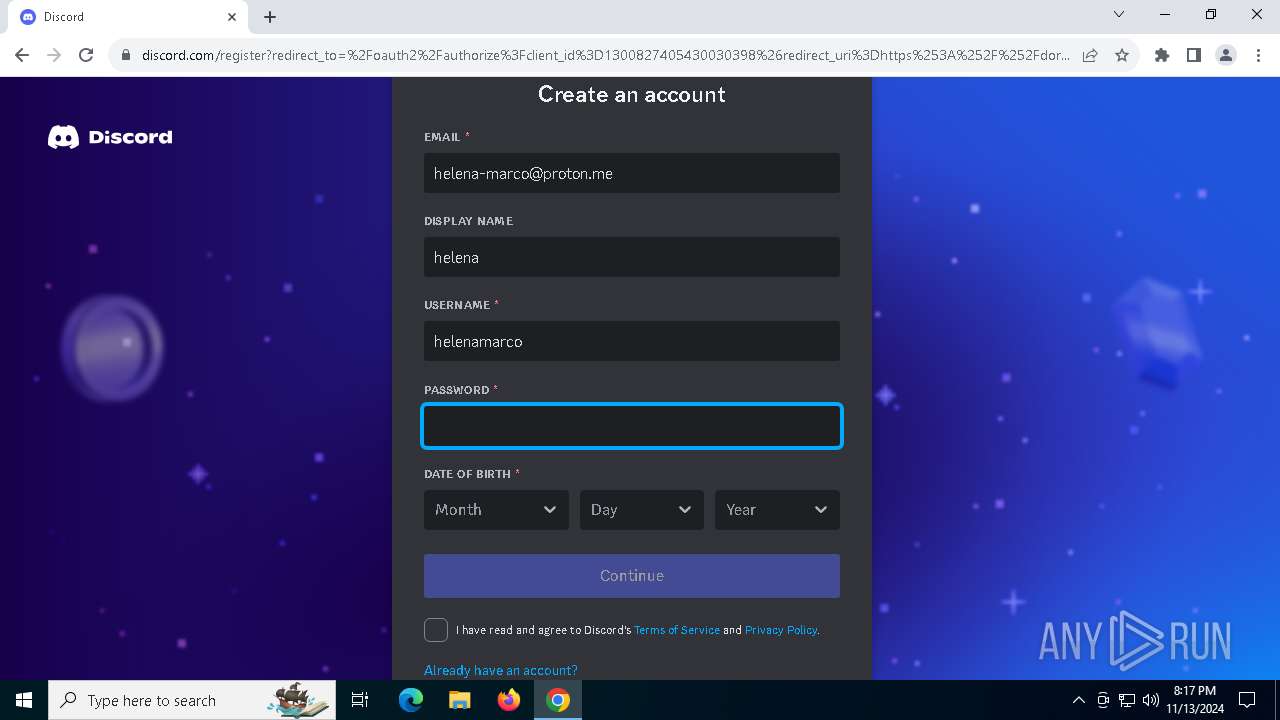Click the volume speaker icon
The image size is (1280, 720).
(x=1151, y=700)
